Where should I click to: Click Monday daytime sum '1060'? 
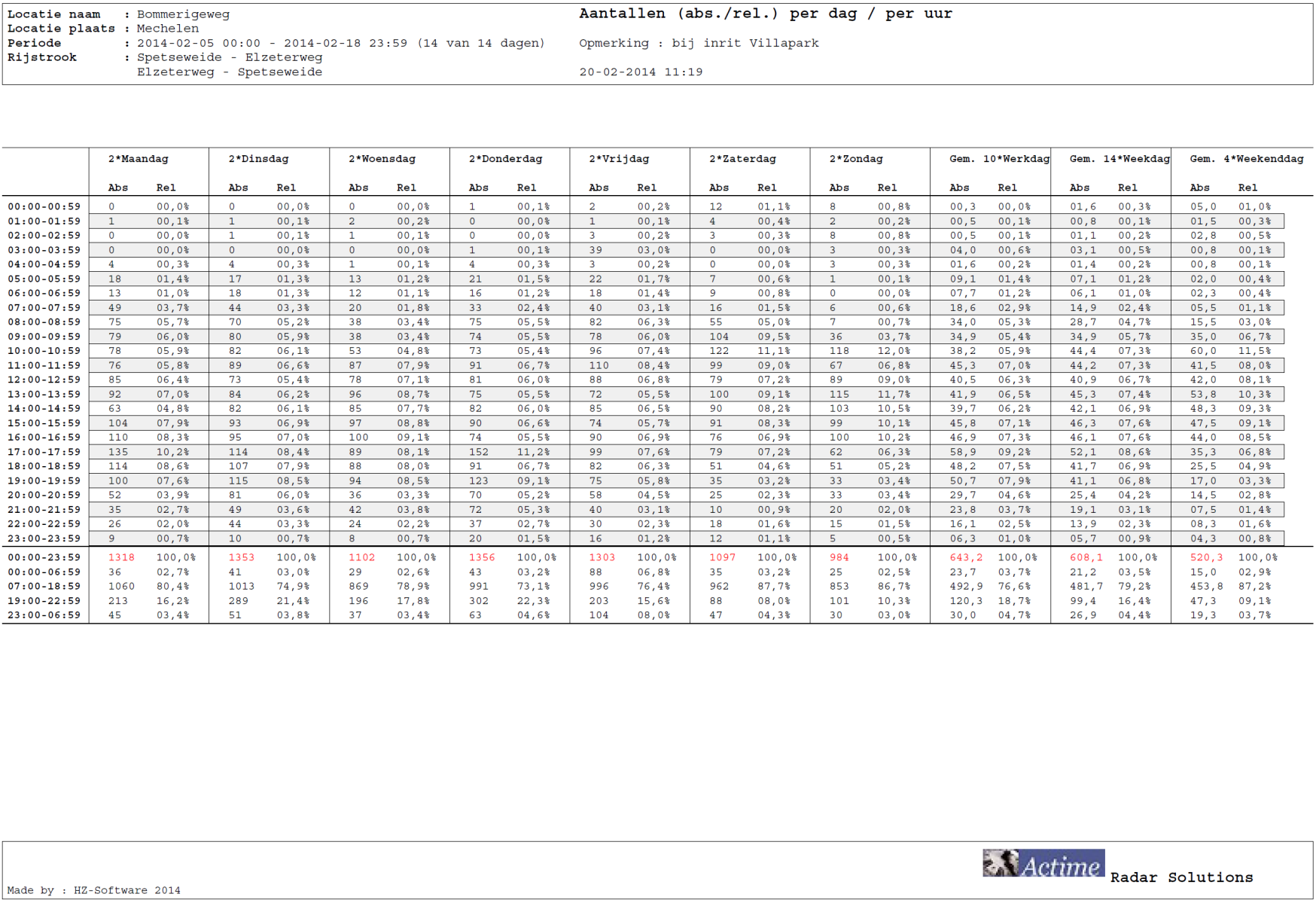tap(121, 586)
